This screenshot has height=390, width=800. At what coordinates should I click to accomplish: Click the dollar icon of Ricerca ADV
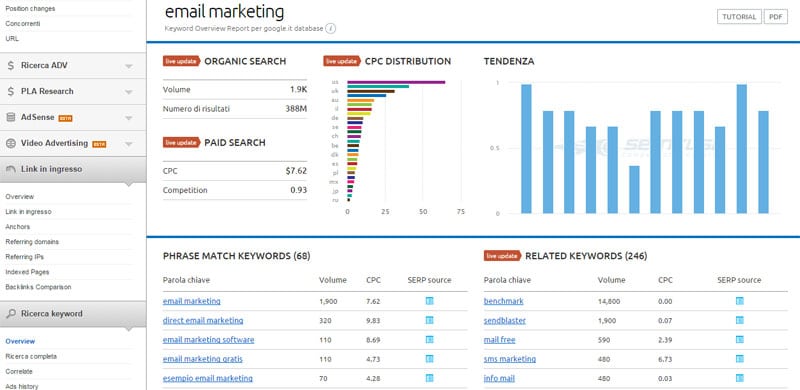click(11, 65)
